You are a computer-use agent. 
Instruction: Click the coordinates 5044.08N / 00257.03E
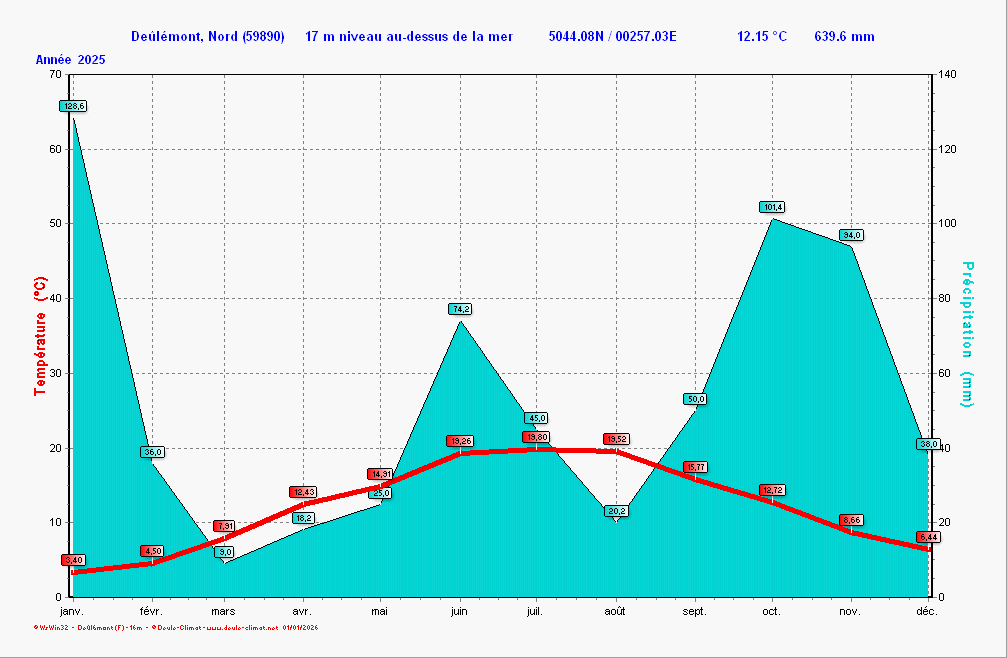612,37
